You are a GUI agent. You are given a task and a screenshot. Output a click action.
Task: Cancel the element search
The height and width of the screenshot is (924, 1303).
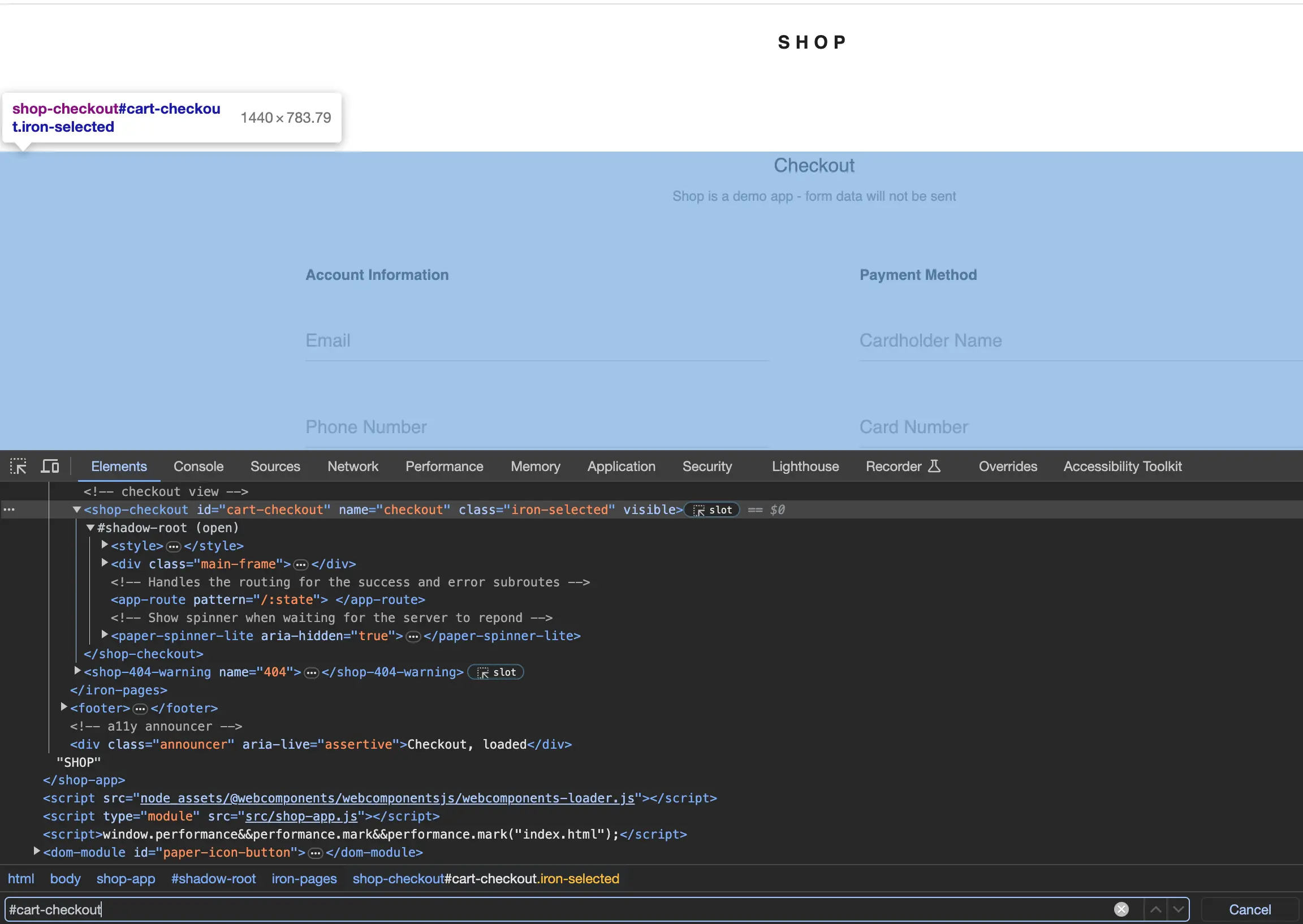coord(1249,909)
